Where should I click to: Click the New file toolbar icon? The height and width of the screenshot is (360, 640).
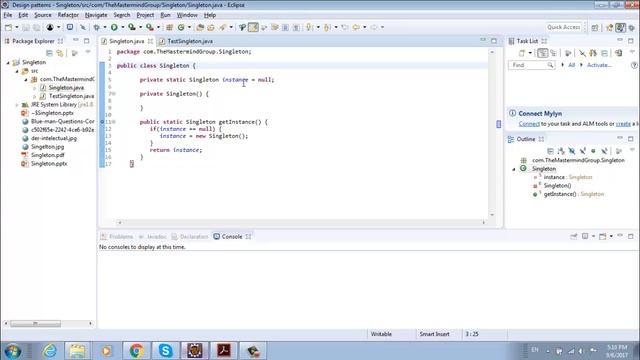[x=8, y=27]
